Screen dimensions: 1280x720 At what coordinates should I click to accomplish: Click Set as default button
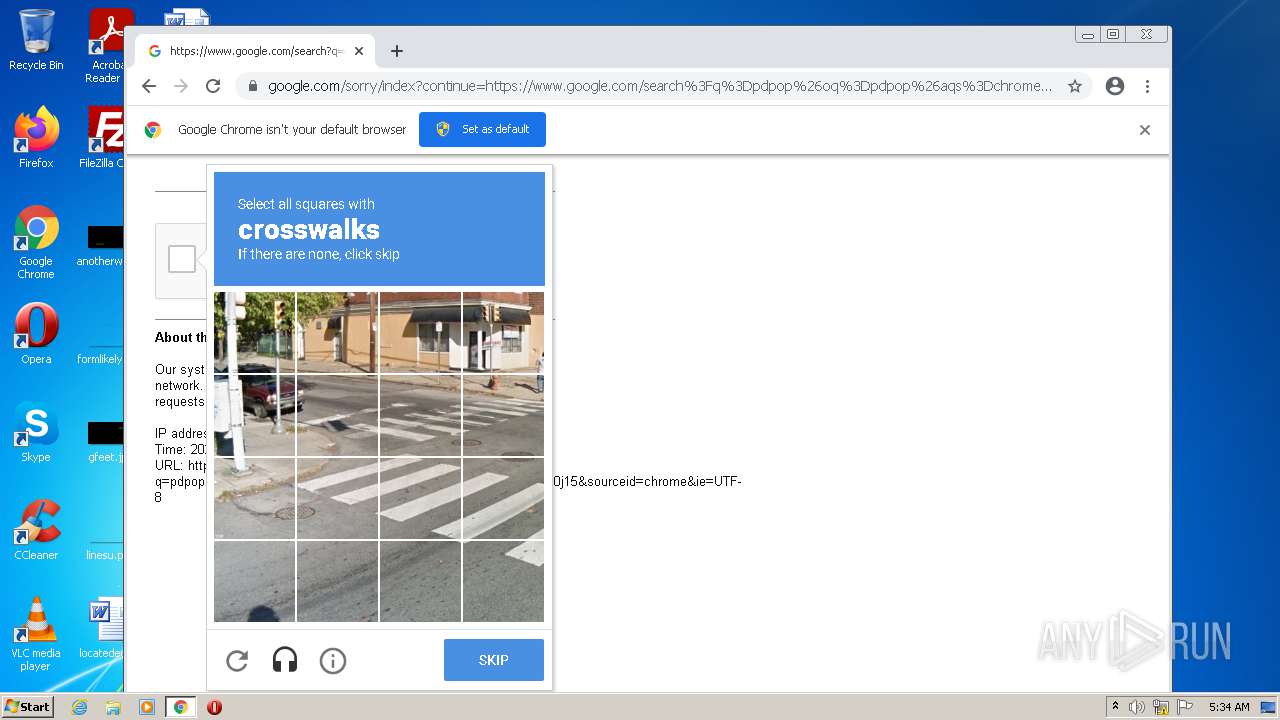coord(482,129)
